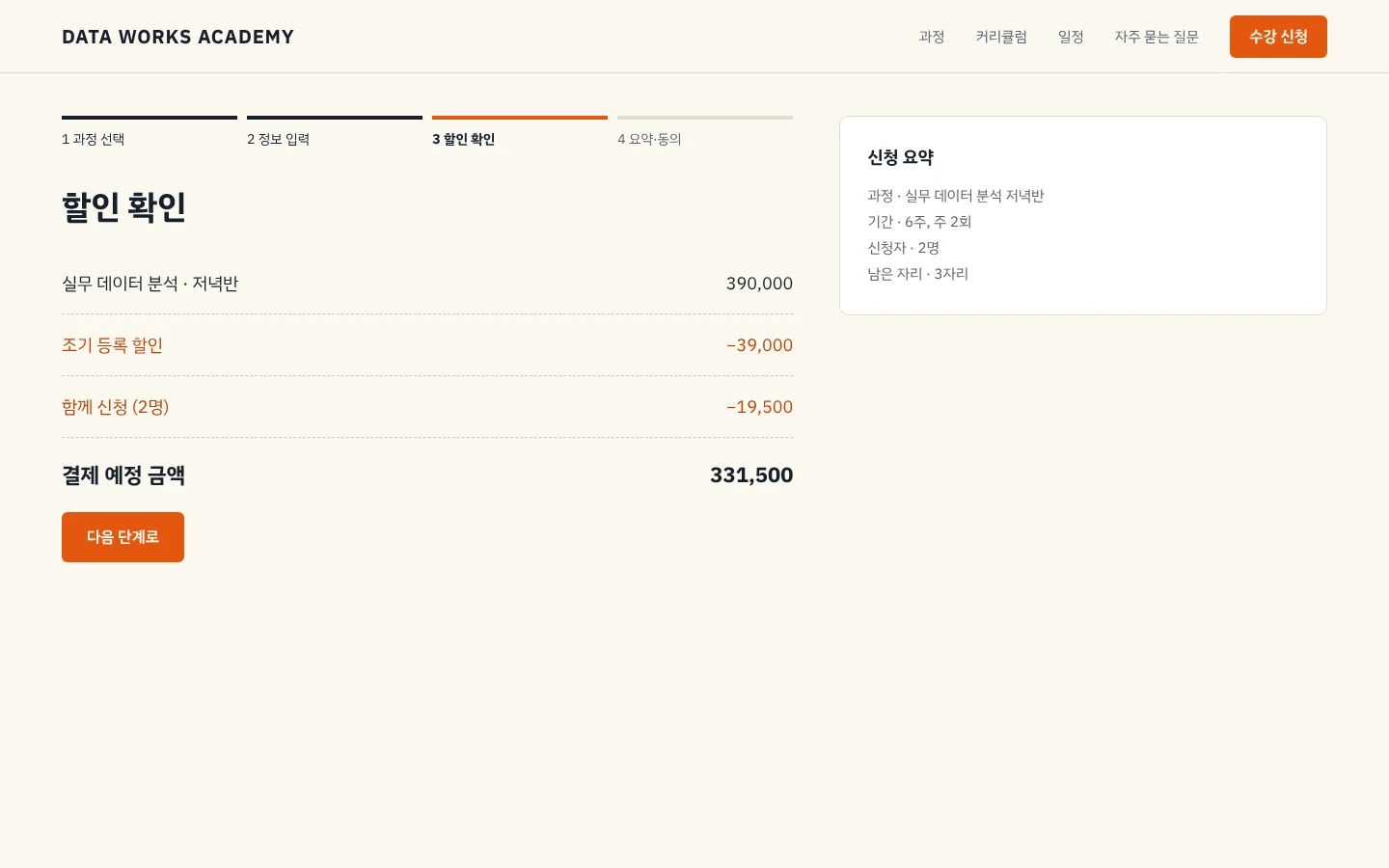Click the total amount 331,500
This screenshot has height=868, width=1389.
tap(751, 475)
